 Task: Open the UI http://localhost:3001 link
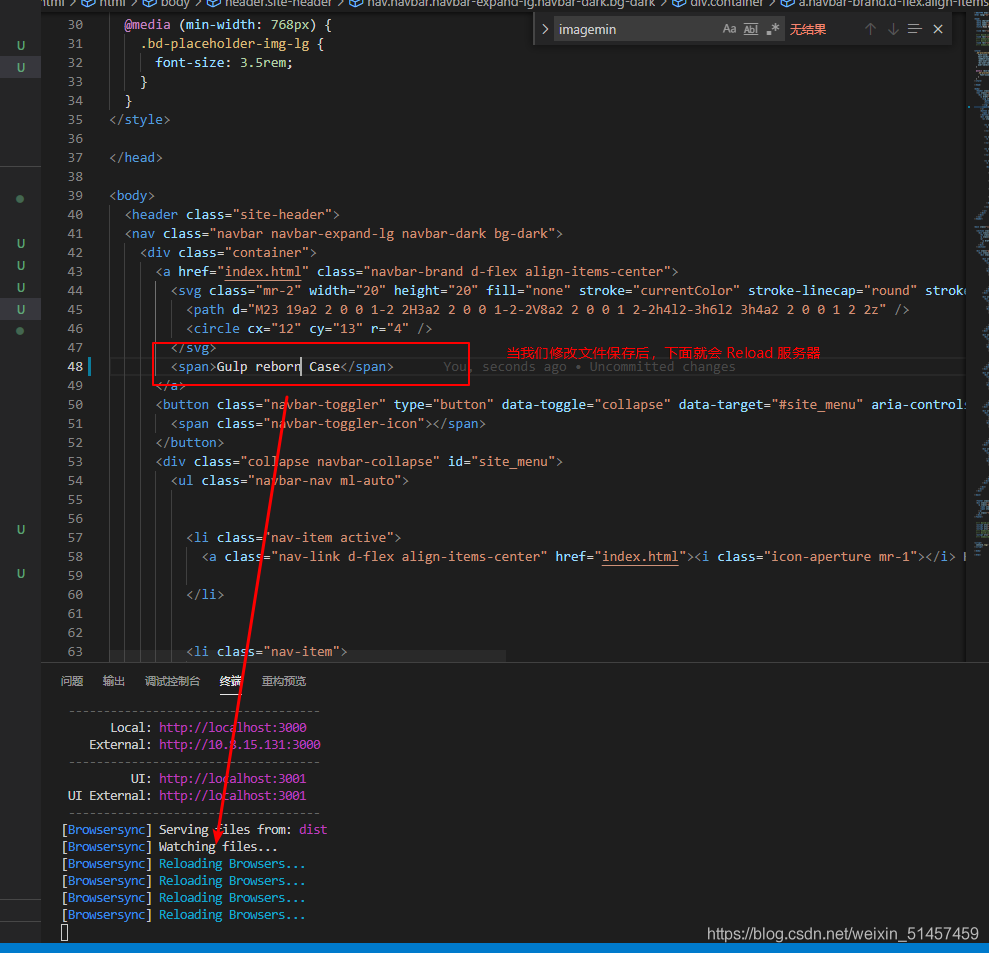click(x=233, y=778)
